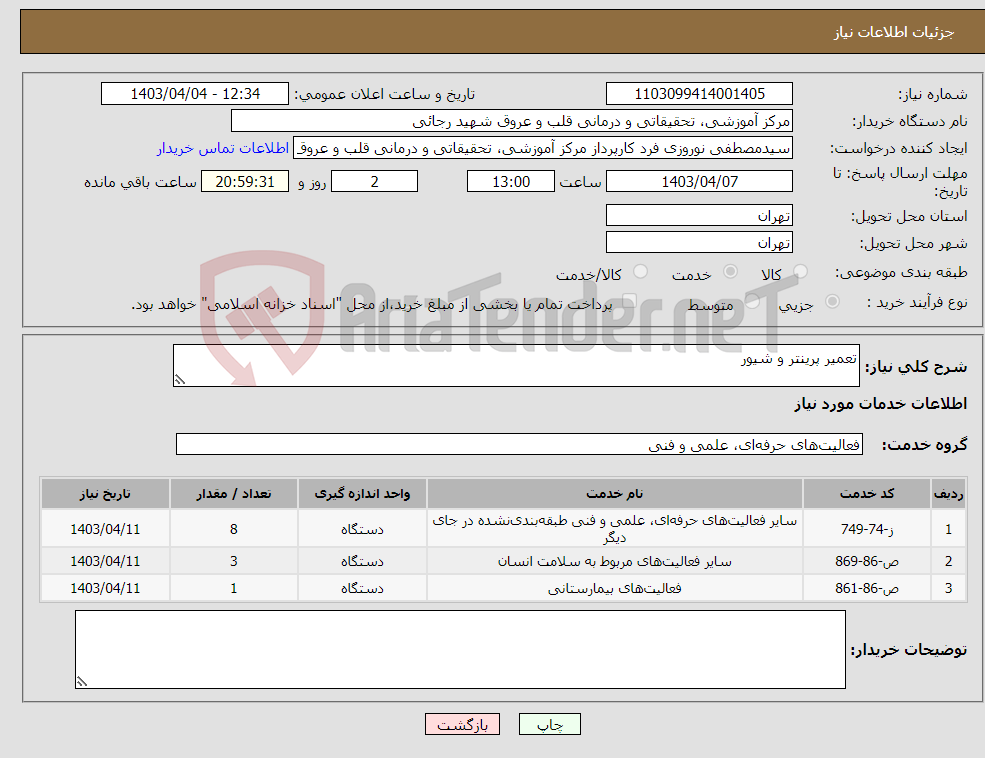
Task: Click the تعداد / مقدار column header
Action: point(234,494)
